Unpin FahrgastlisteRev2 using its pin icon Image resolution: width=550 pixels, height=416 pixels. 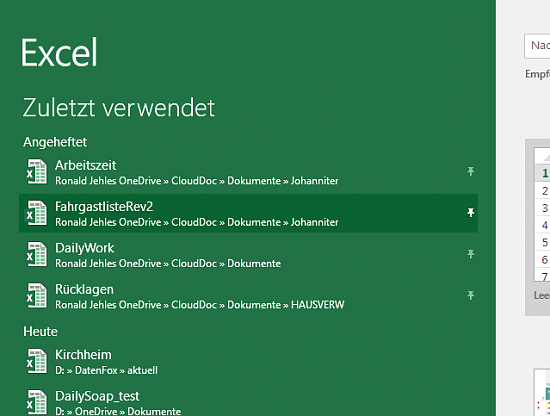(x=470, y=213)
